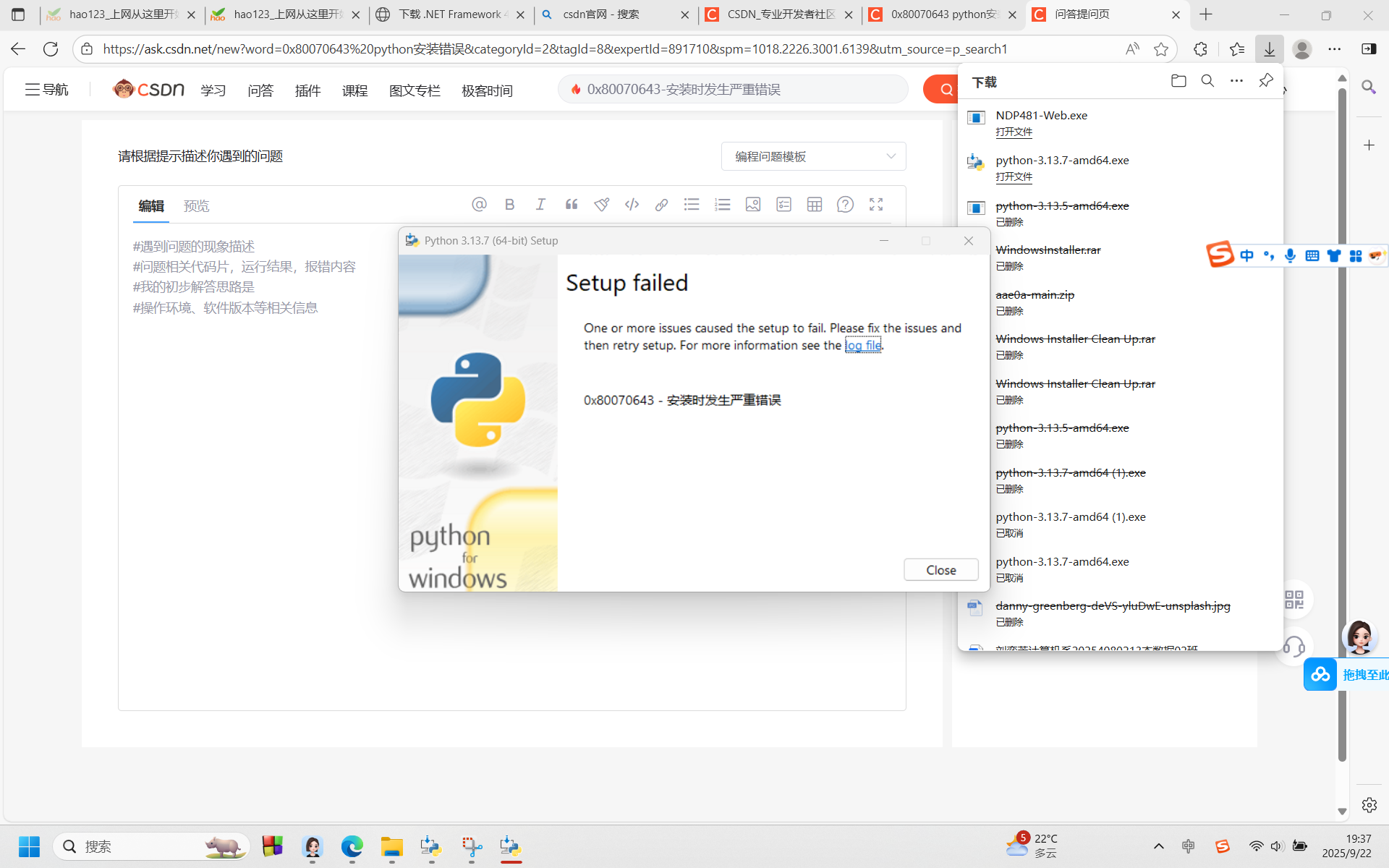Click Close button in Python Setup
Viewport: 1389px width, 868px height.
(940, 570)
